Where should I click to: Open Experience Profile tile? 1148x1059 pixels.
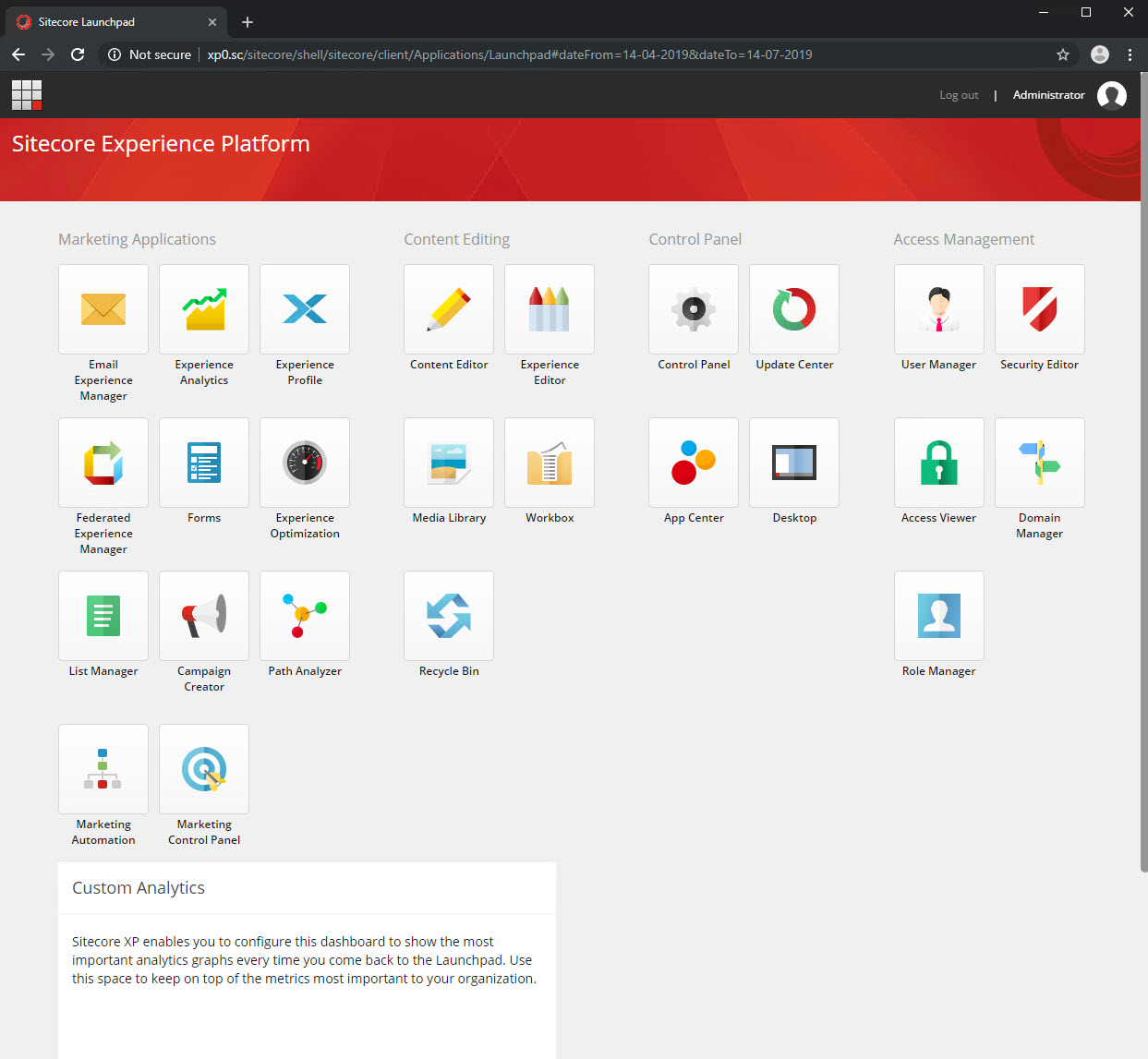click(305, 309)
